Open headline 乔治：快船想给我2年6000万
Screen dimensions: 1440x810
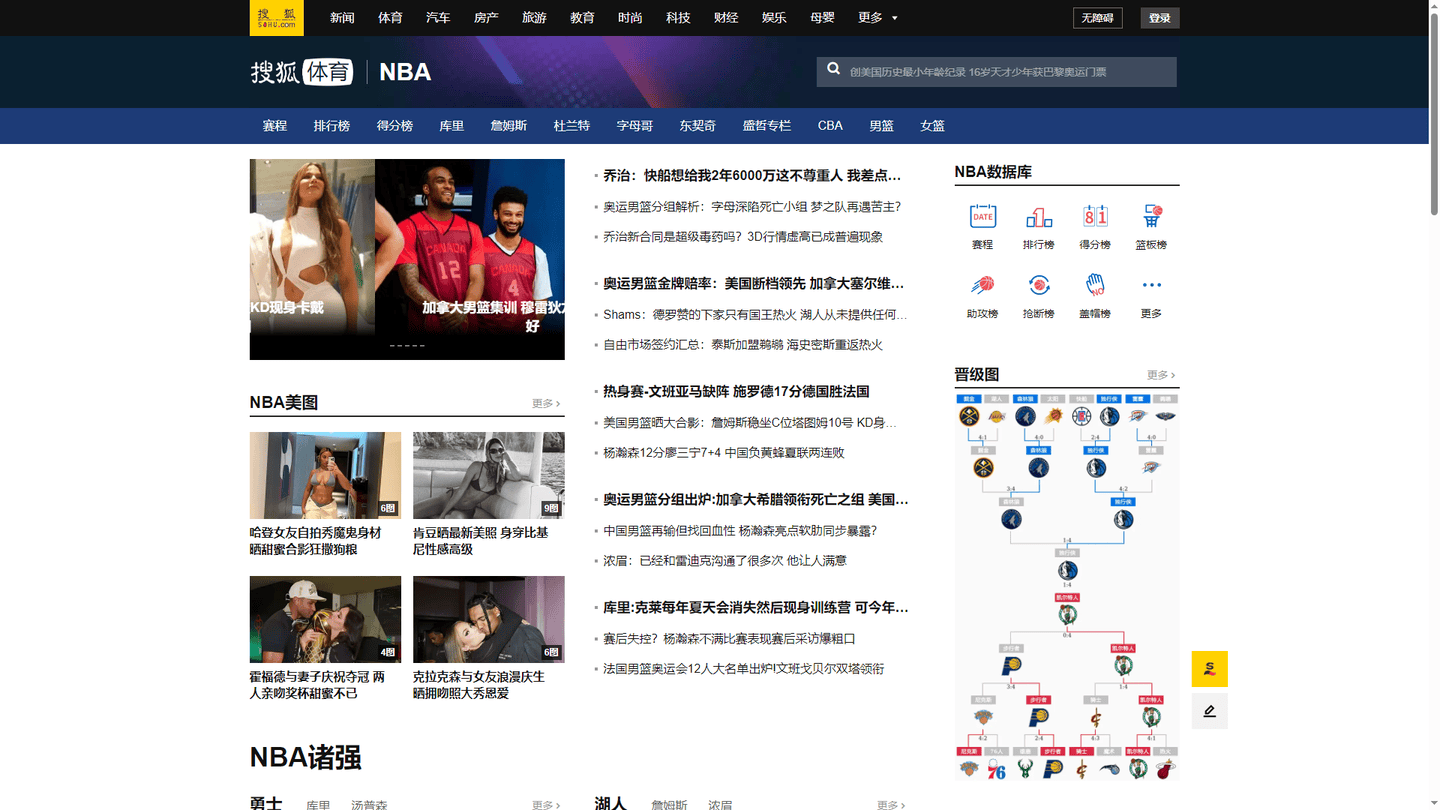click(x=752, y=175)
